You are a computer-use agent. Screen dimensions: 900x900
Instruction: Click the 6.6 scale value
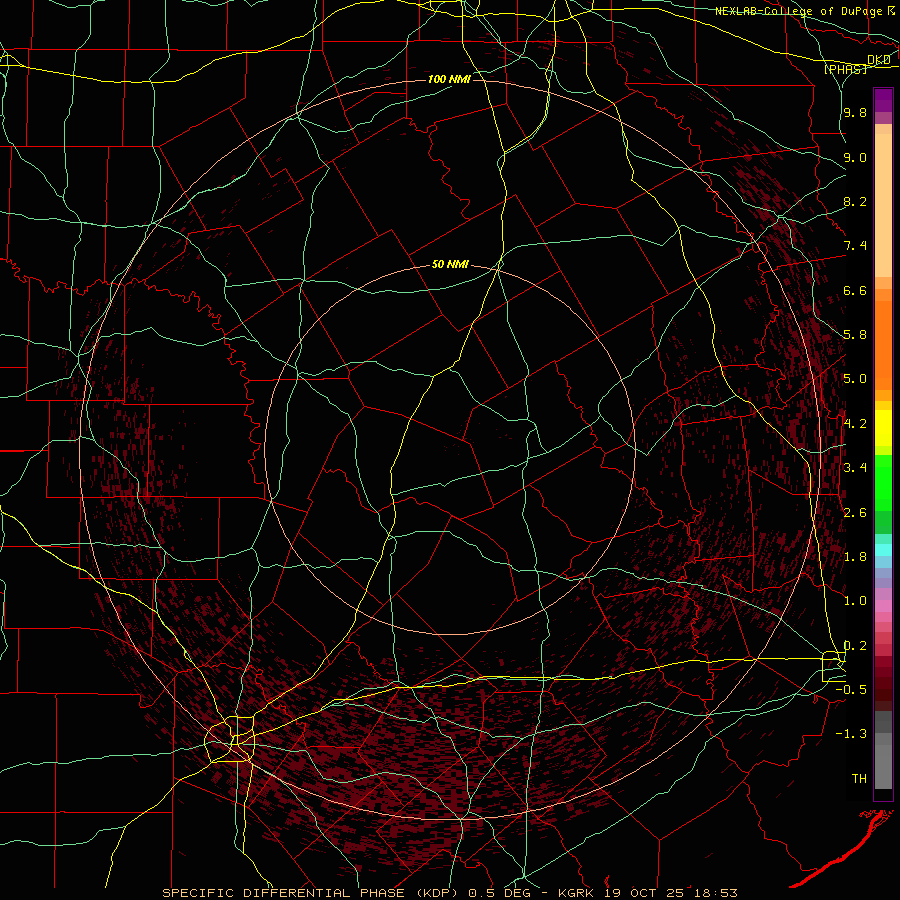pos(855,290)
